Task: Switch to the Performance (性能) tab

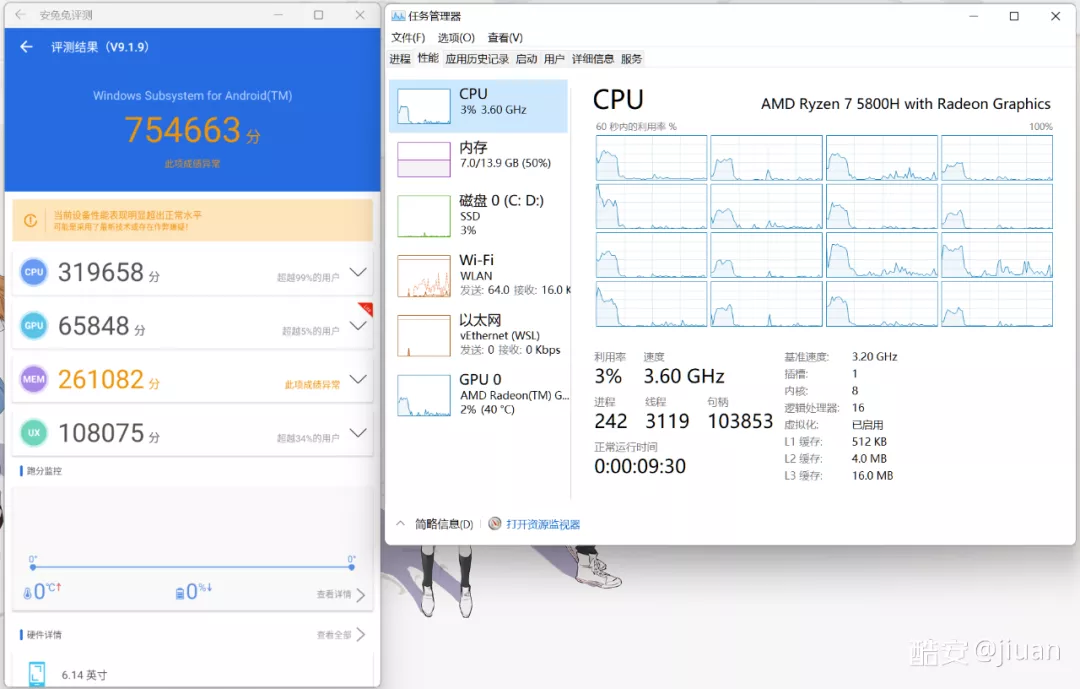Action: (428, 59)
